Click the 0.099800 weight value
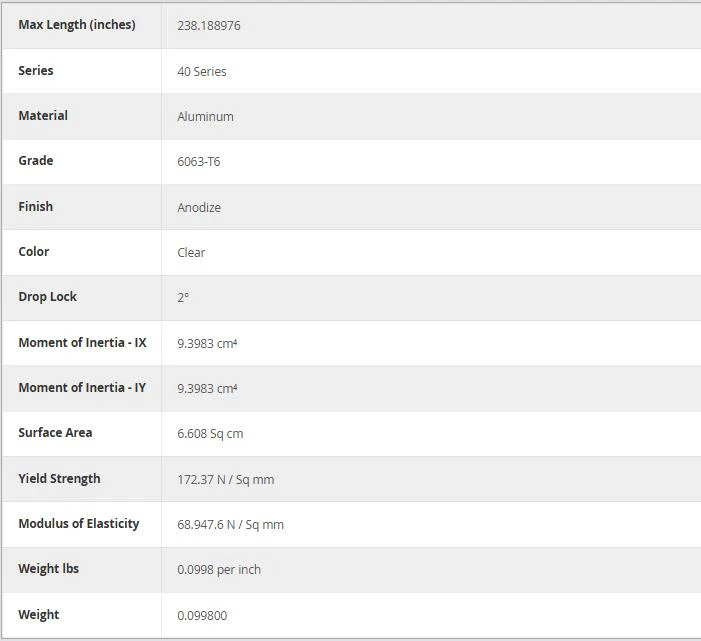This screenshot has width=701, height=641. (202, 616)
